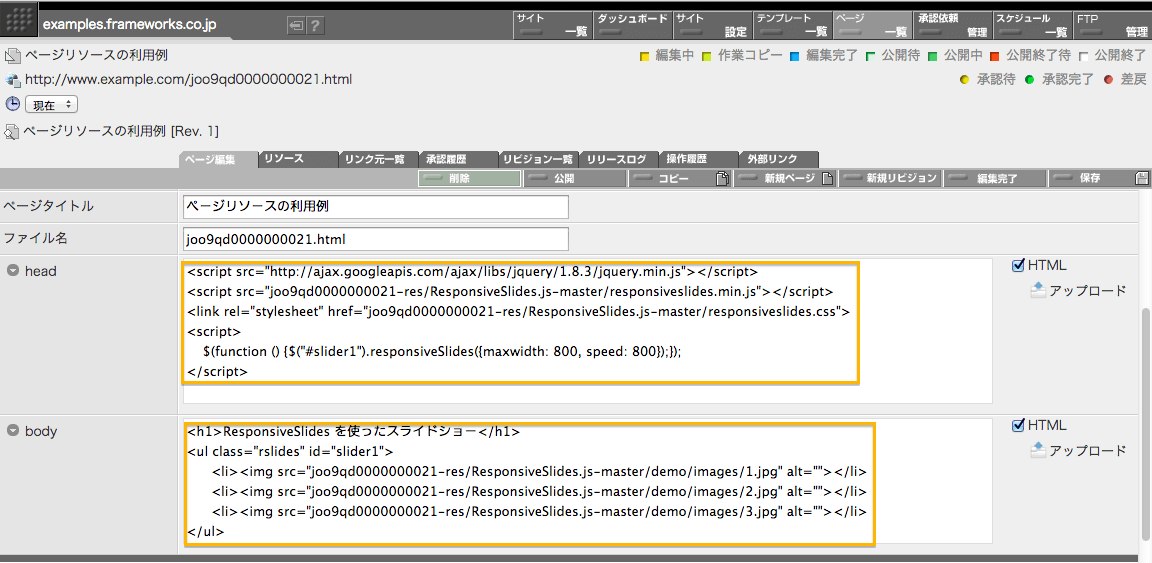This screenshot has height=563, width=1152.
Task: Open テンプレート一覧 in top navigation
Action: pos(792,25)
